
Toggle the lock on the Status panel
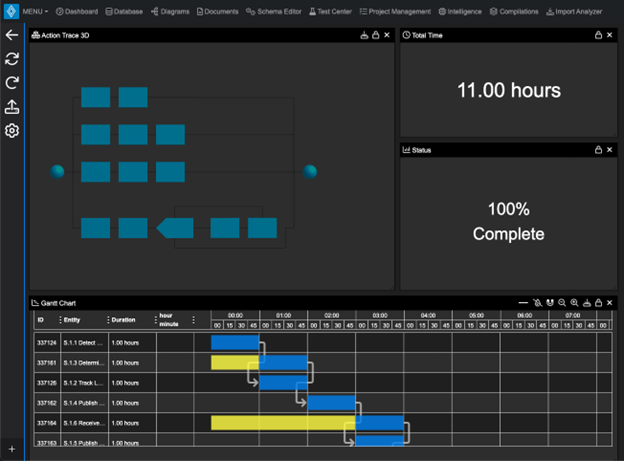(598, 150)
